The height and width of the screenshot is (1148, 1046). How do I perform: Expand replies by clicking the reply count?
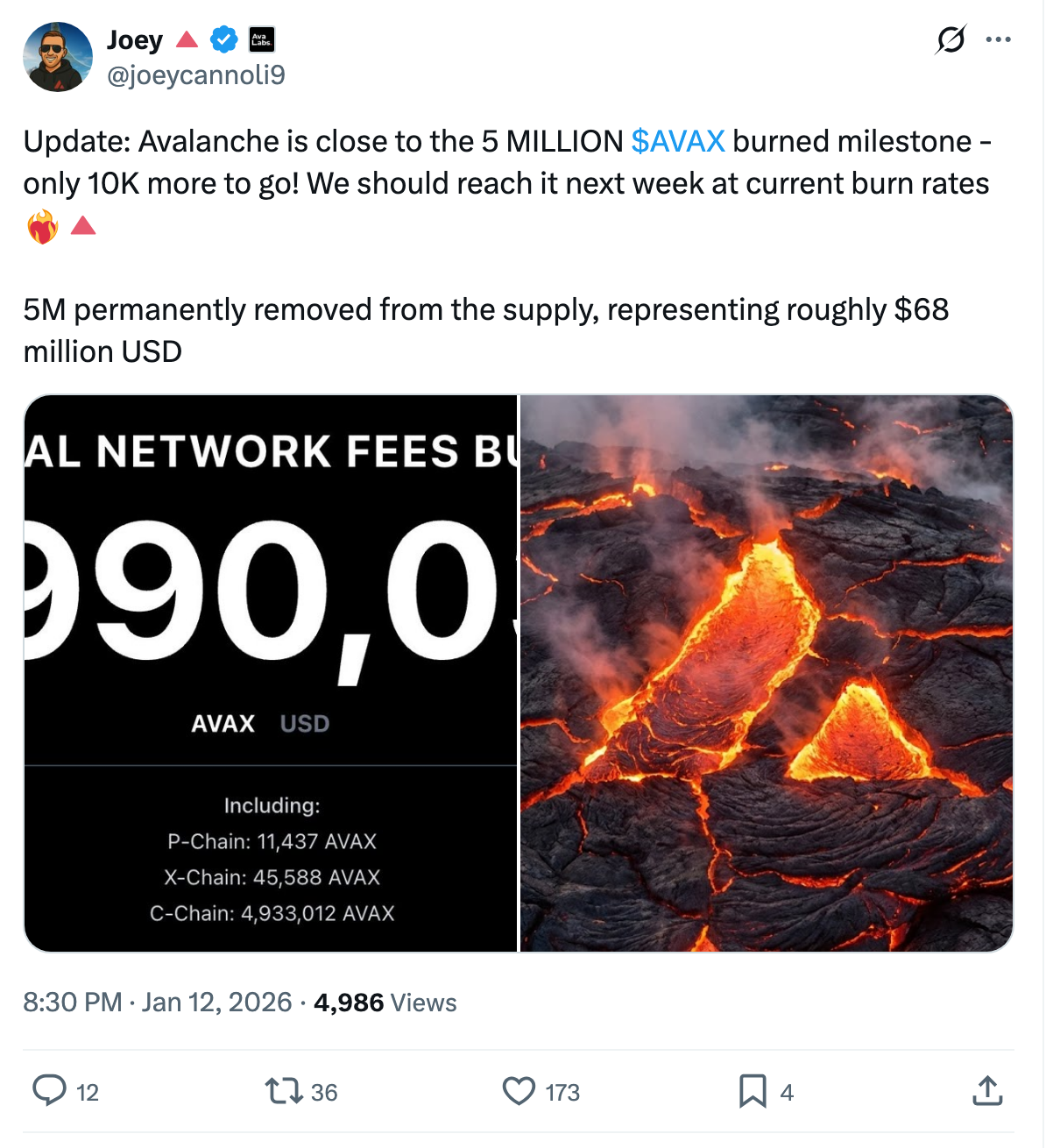pyautogui.click(x=85, y=1093)
